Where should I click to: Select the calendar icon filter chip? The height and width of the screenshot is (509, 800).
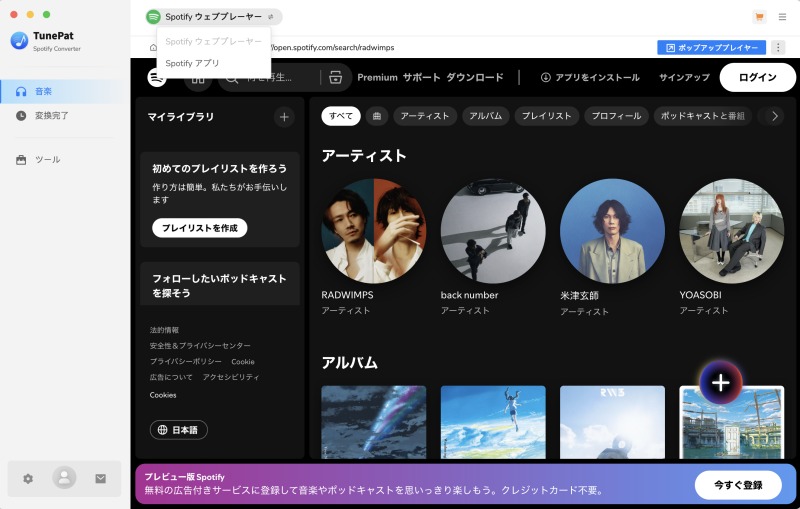pyautogui.click(x=377, y=116)
